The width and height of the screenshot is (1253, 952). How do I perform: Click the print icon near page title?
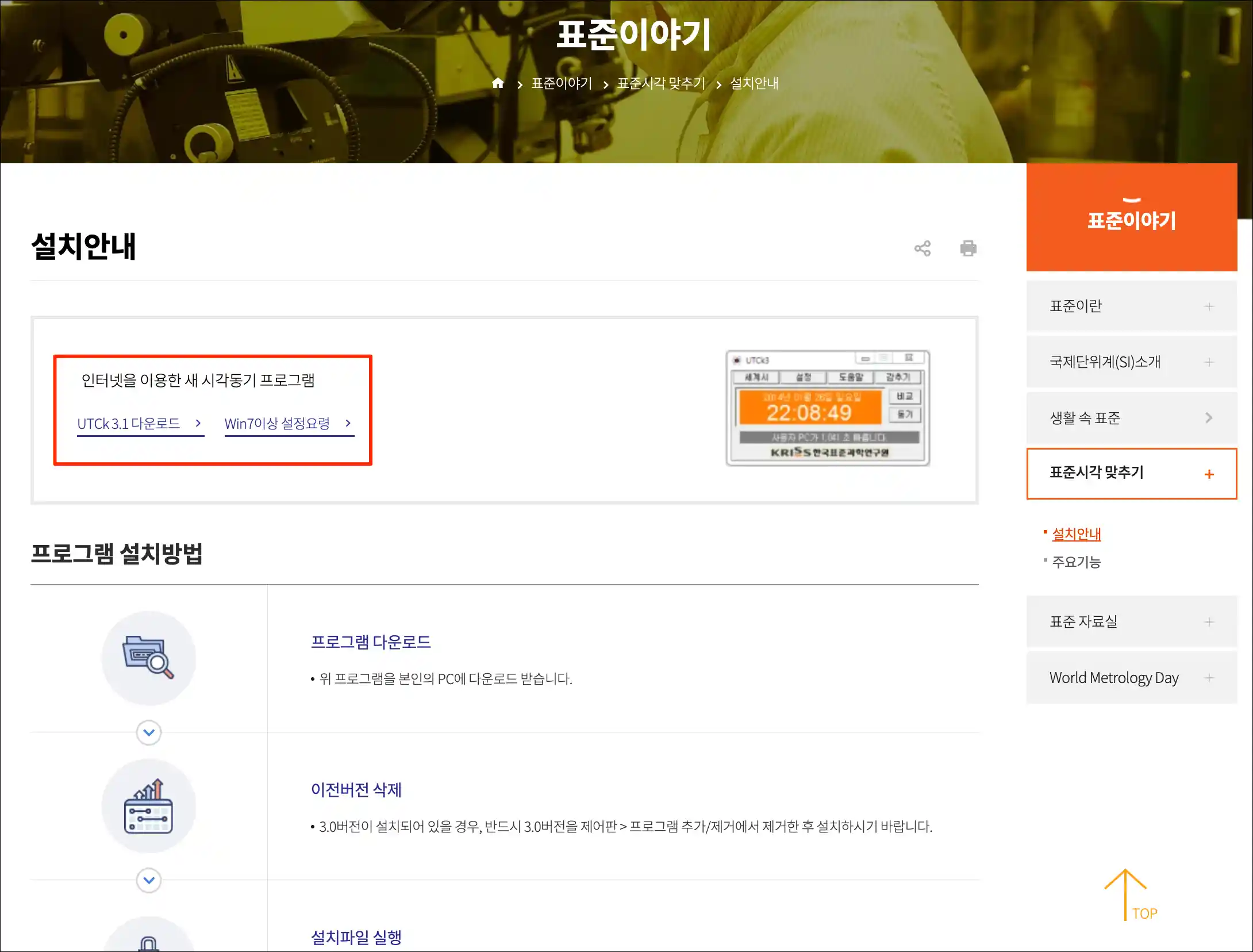(x=968, y=248)
